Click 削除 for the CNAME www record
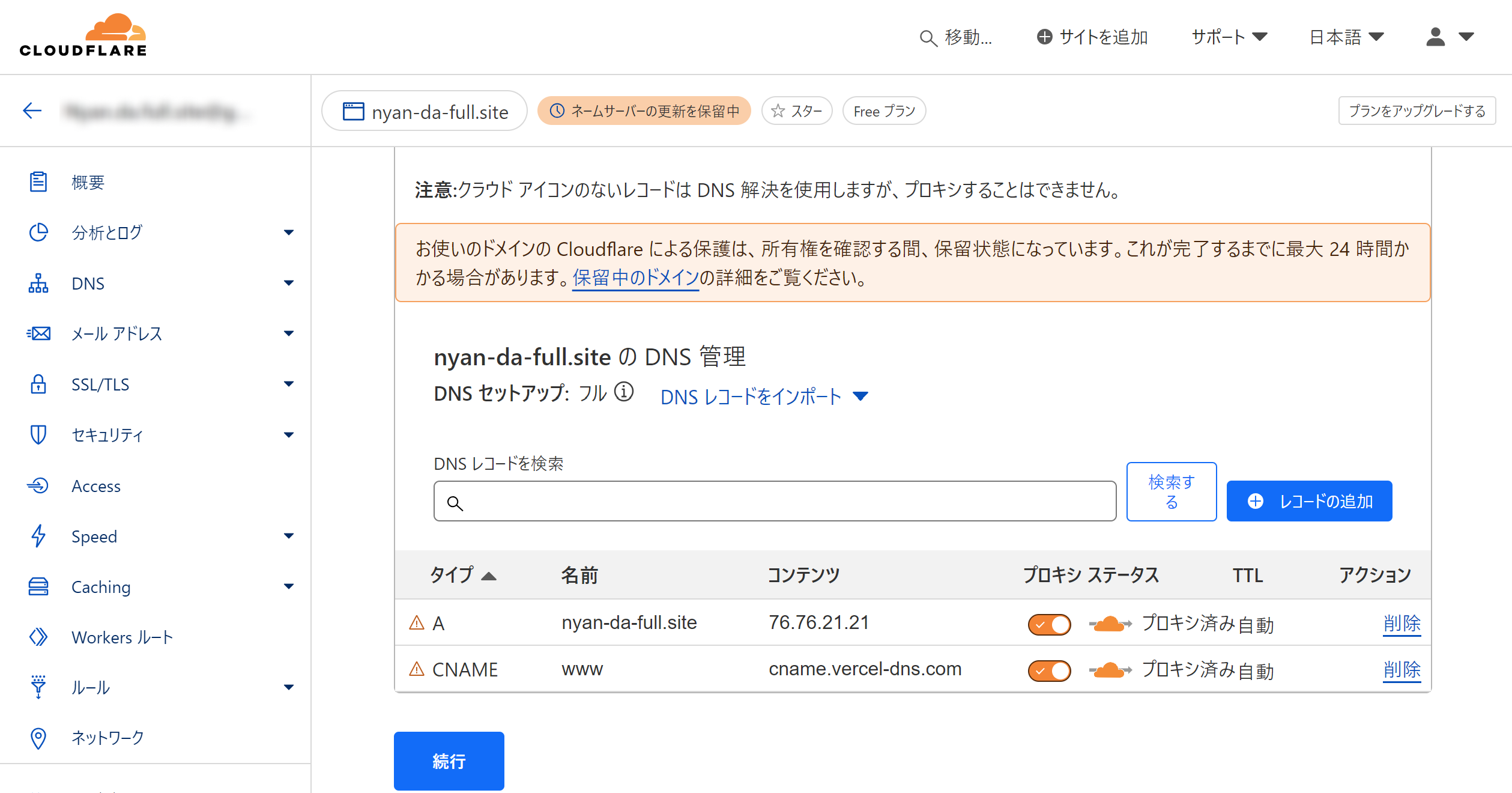Screen dimensions: 1512x793 [x=1402, y=669]
